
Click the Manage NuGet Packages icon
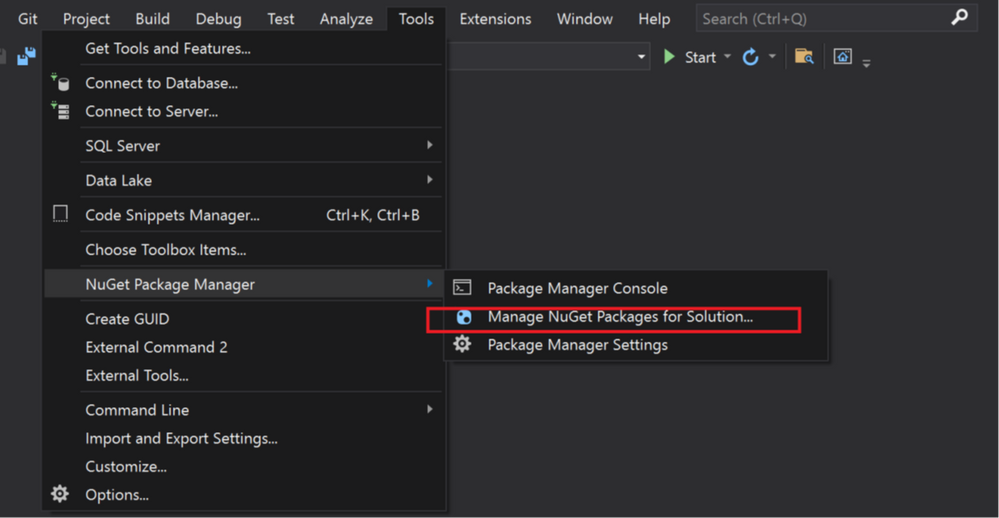pyautogui.click(x=463, y=317)
